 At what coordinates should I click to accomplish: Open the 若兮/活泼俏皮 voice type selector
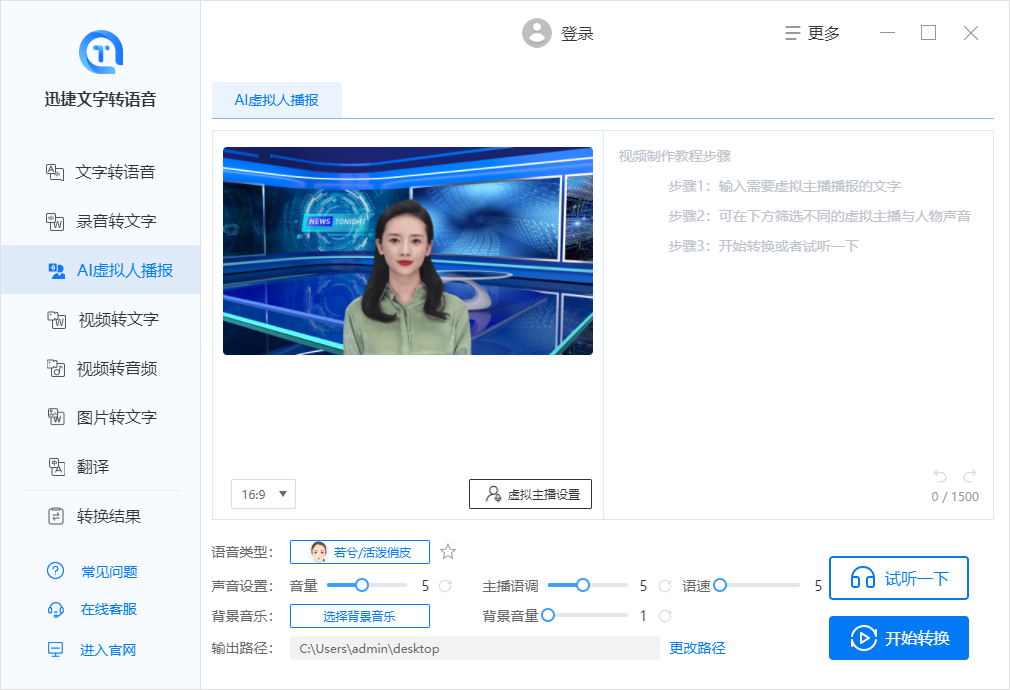click(x=360, y=551)
